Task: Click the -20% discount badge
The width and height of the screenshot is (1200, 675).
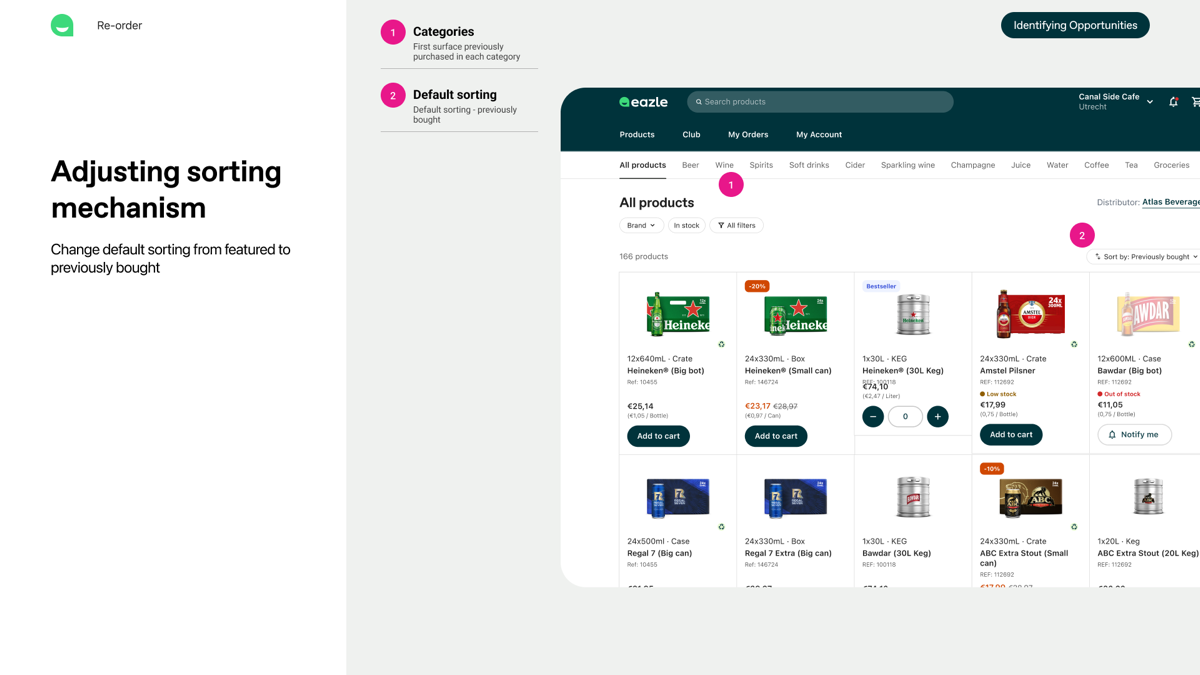Action: (757, 286)
